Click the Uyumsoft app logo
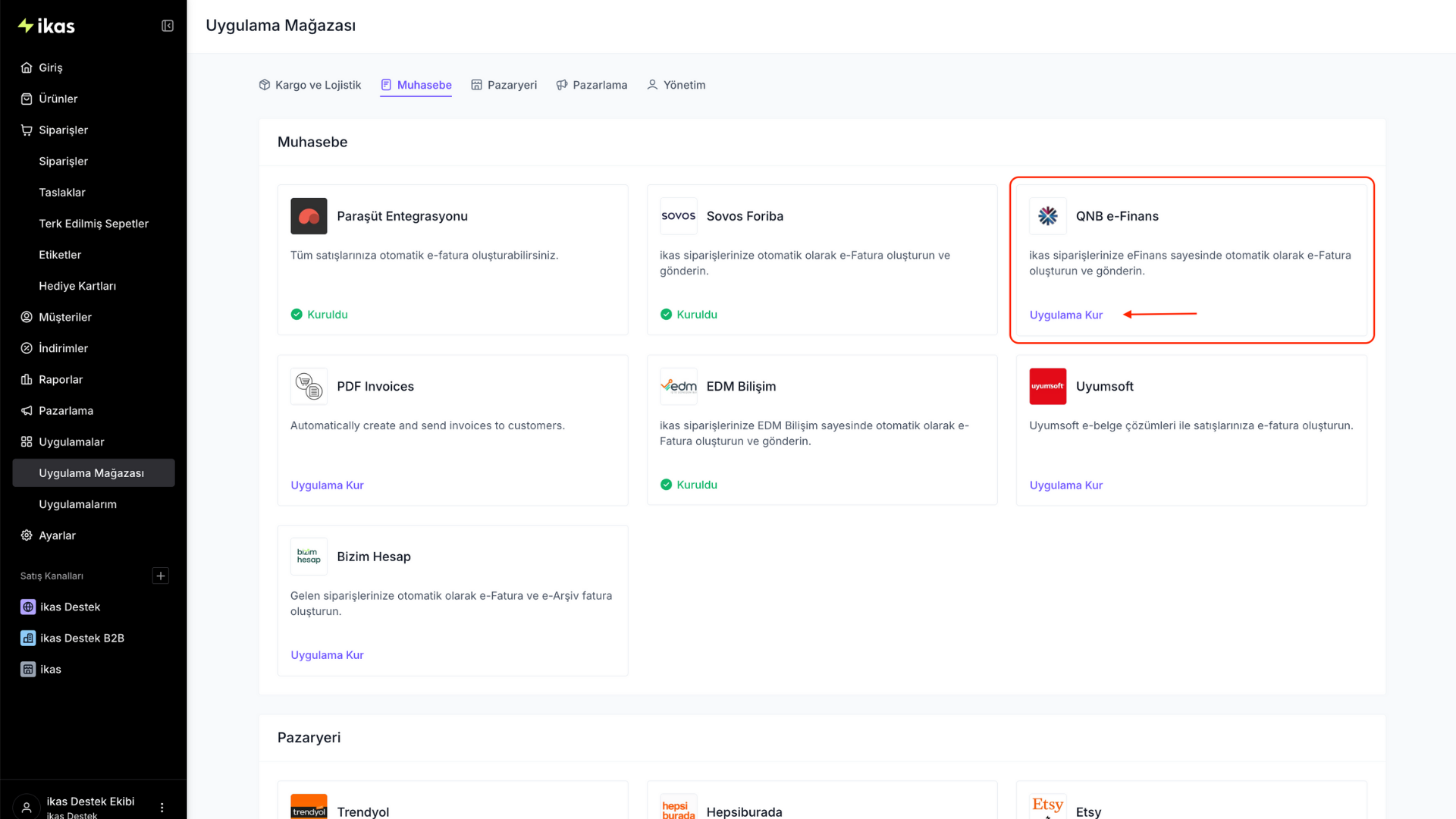1456x819 pixels. (1048, 386)
